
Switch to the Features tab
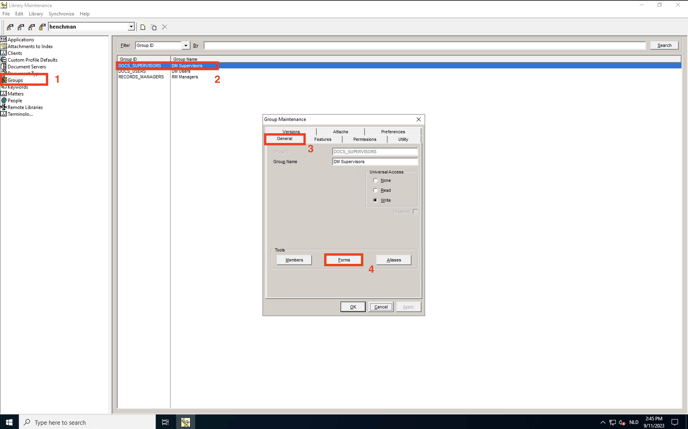(x=322, y=139)
